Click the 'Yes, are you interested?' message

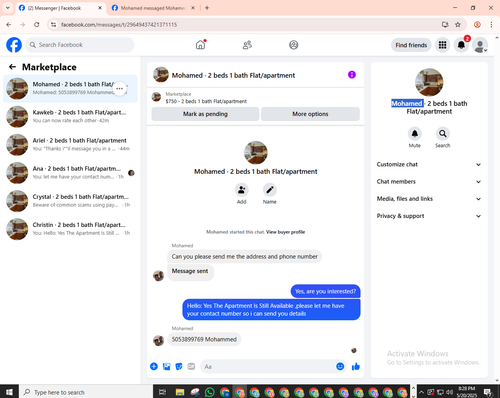(x=325, y=291)
